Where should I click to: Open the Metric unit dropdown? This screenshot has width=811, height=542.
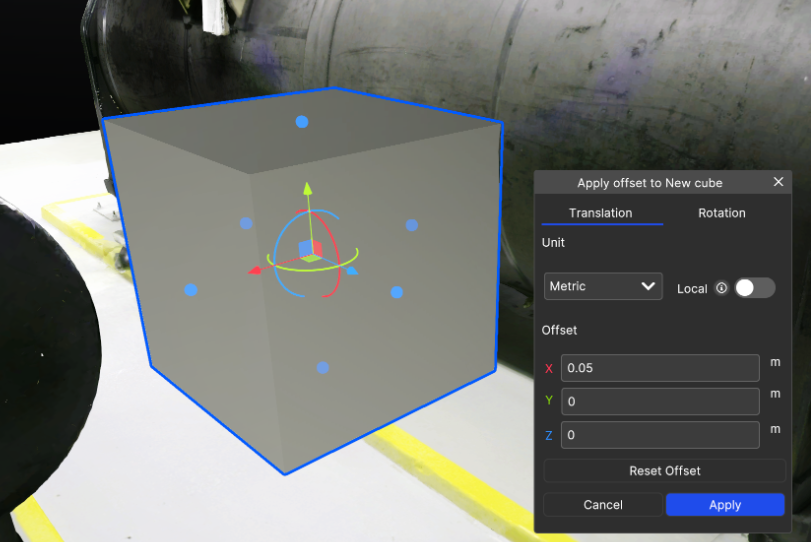click(603, 286)
